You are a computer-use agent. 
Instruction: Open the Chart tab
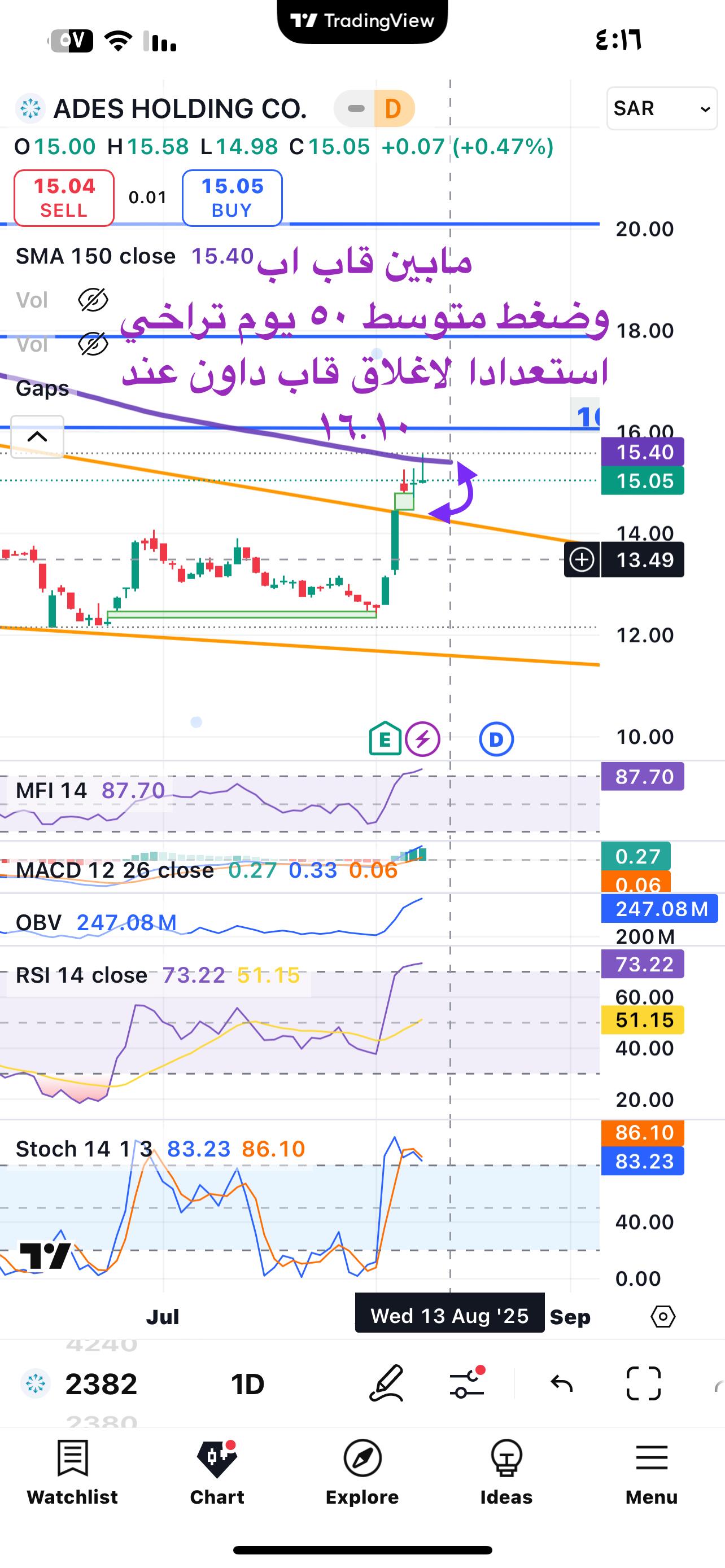[x=217, y=1473]
